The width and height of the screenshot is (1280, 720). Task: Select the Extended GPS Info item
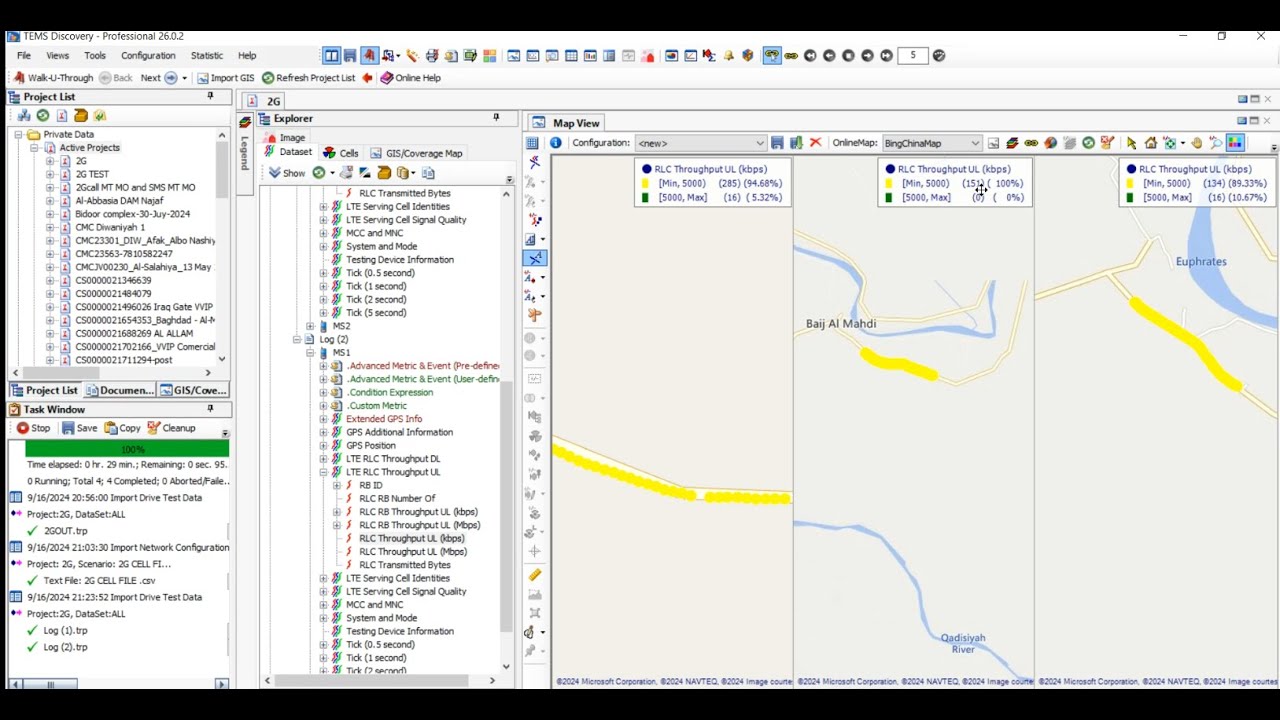tap(384, 419)
